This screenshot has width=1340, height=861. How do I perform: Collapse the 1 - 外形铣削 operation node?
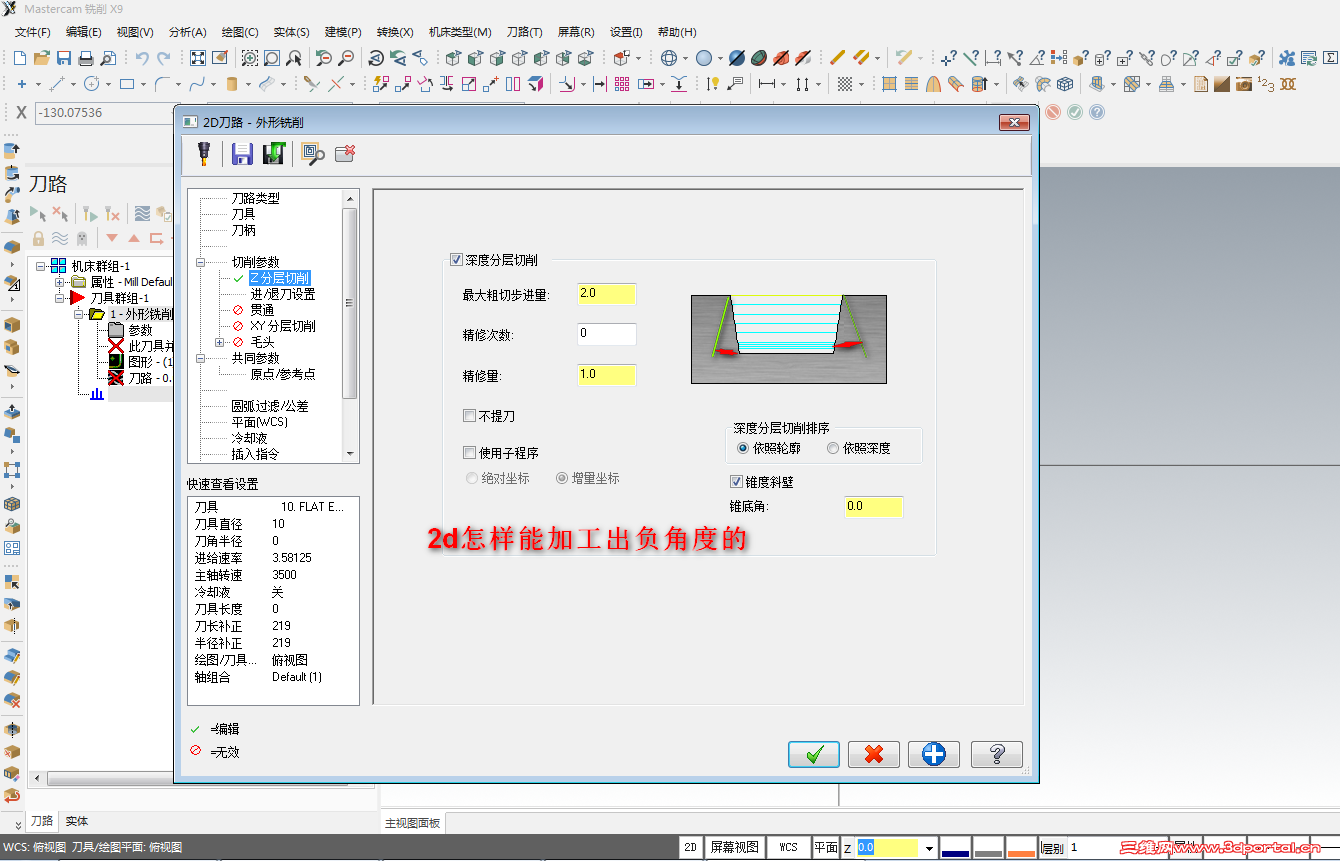pyautogui.click(x=79, y=314)
